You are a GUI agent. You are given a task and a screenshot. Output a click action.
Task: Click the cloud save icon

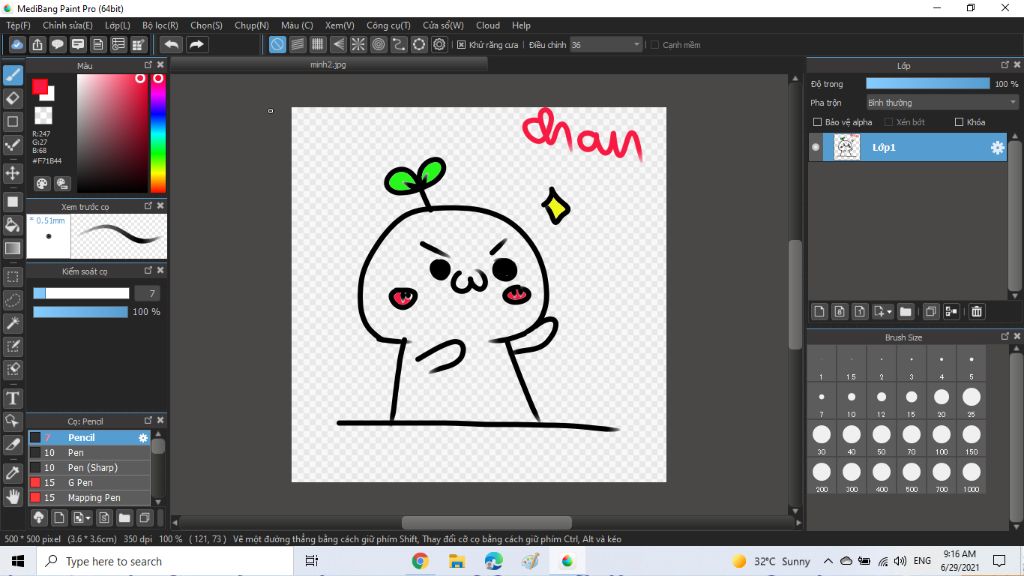(17, 44)
